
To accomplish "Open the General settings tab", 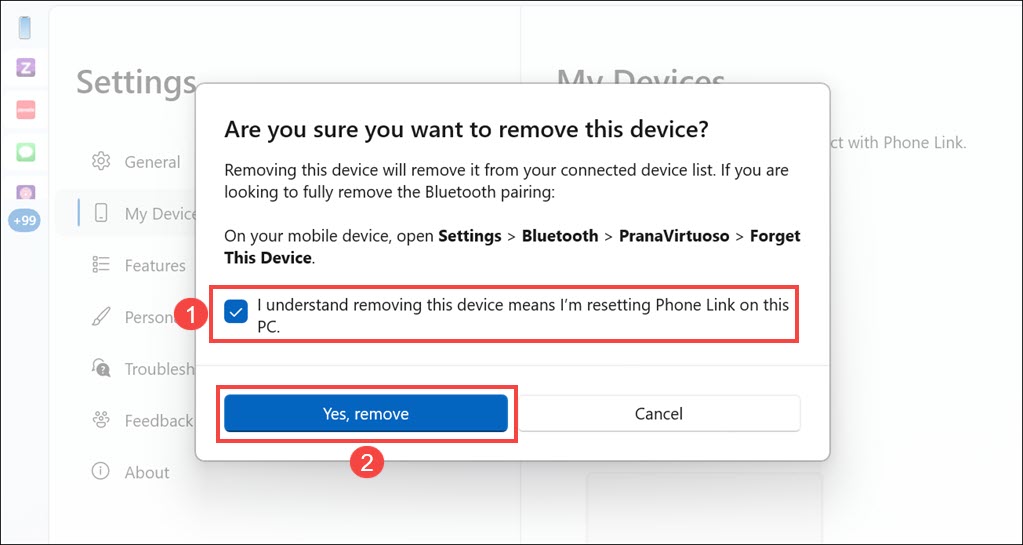I will tap(152, 162).
